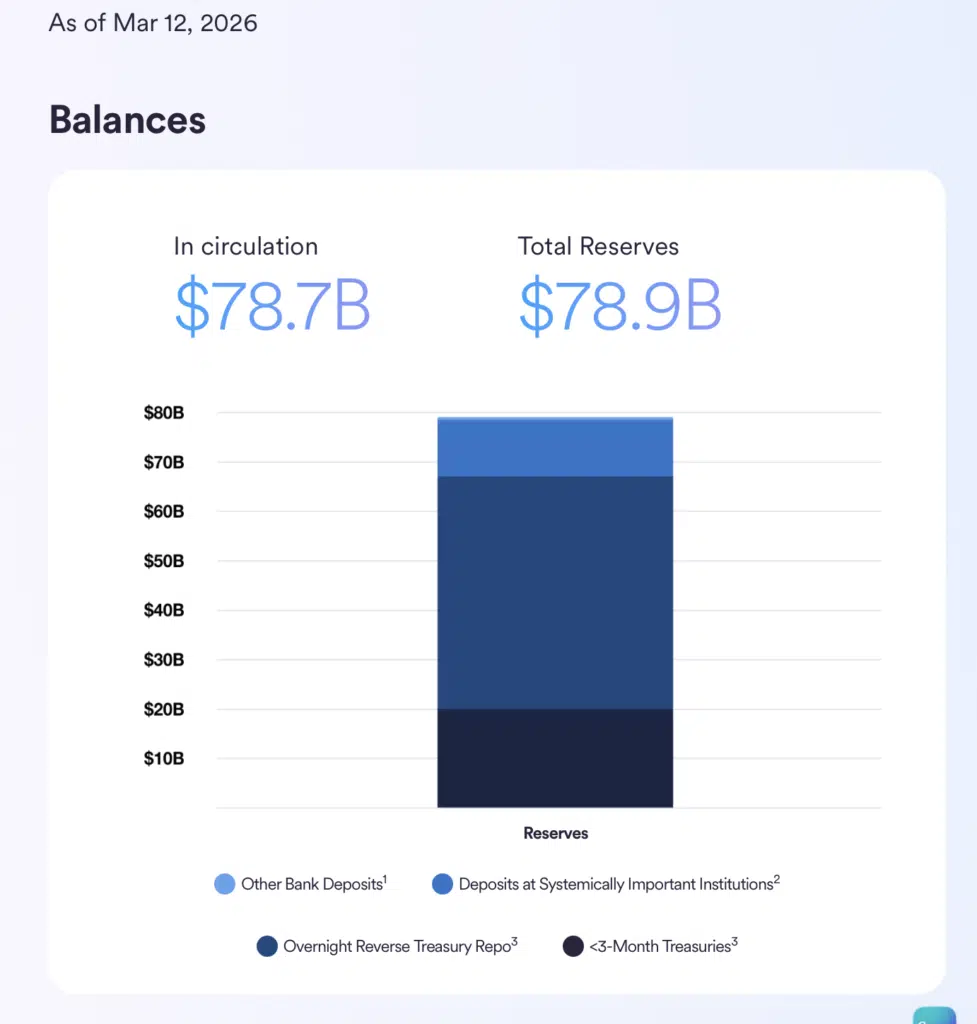977x1024 pixels.
Task: Toggle the Overnight Reverse Treasury Repo label
Action: 399,946
